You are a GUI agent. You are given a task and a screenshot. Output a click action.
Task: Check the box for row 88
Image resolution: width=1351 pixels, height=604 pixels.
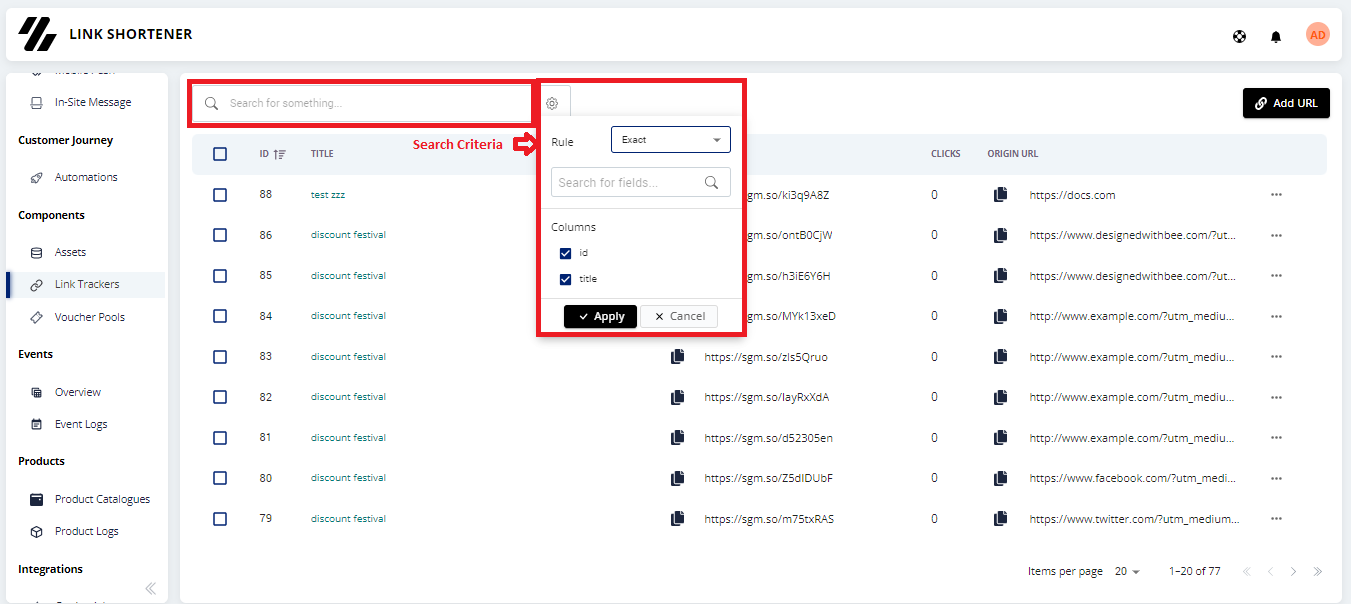coord(220,195)
